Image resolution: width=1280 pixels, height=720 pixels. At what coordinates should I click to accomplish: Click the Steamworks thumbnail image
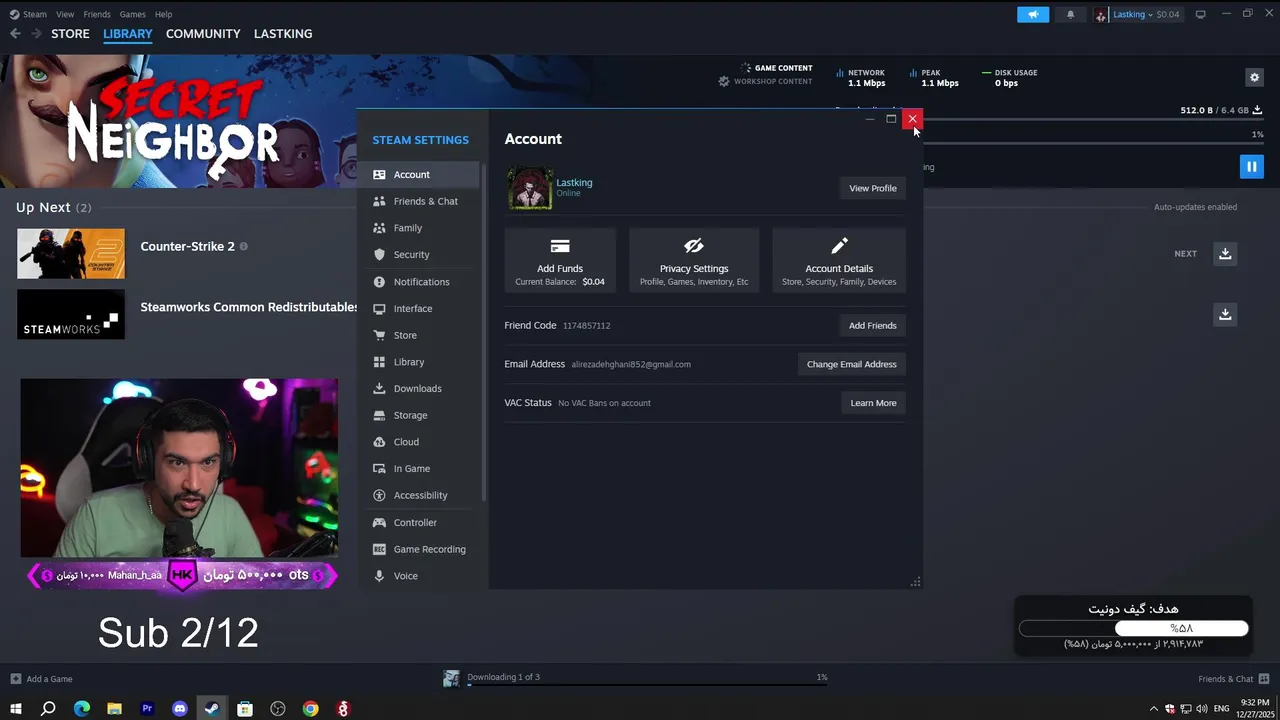click(71, 314)
